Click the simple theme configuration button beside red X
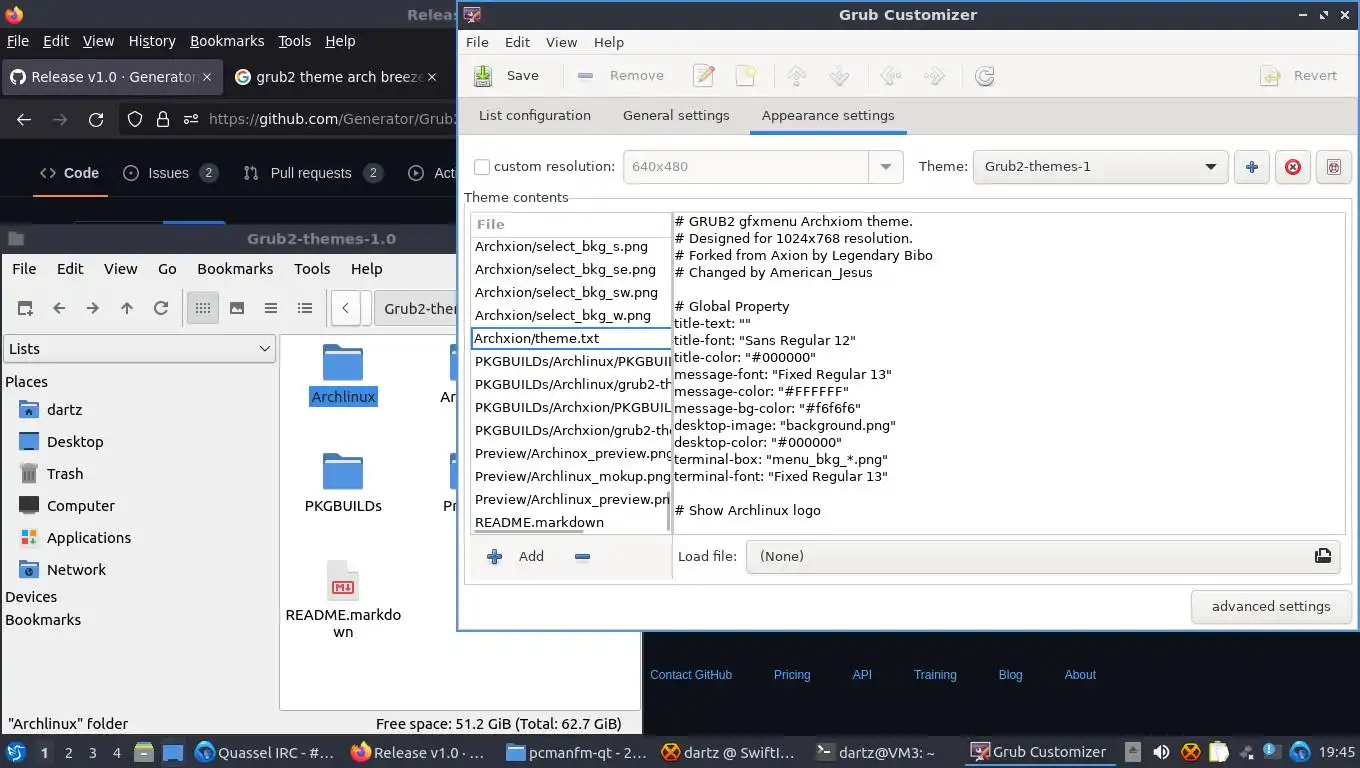Image resolution: width=1360 pixels, height=768 pixels. 1333,167
